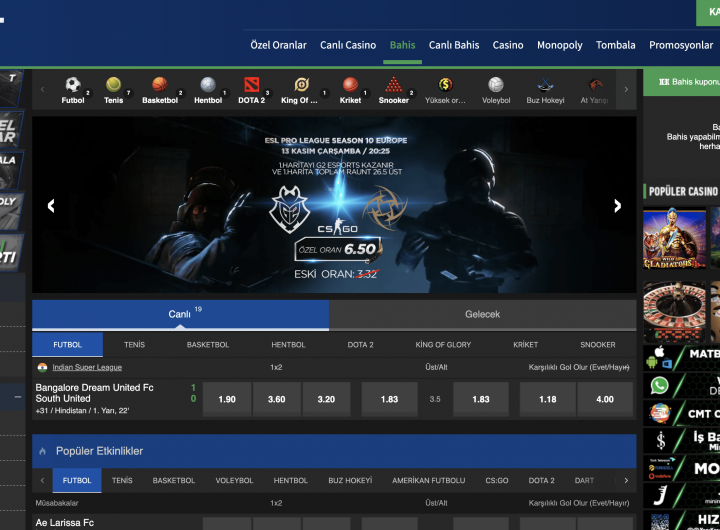The height and width of the screenshot is (530, 720).
Task: Open the Buz Hokeyi icon
Action: pyautogui.click(x=545, y=85)
